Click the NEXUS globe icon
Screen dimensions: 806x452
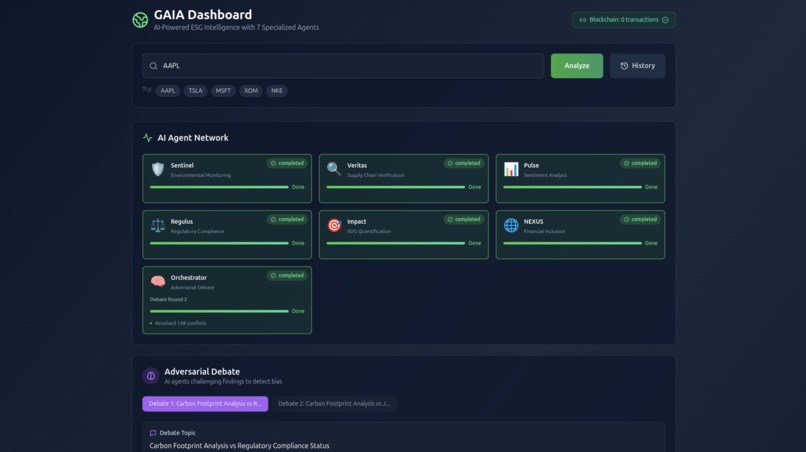point(511,225)
